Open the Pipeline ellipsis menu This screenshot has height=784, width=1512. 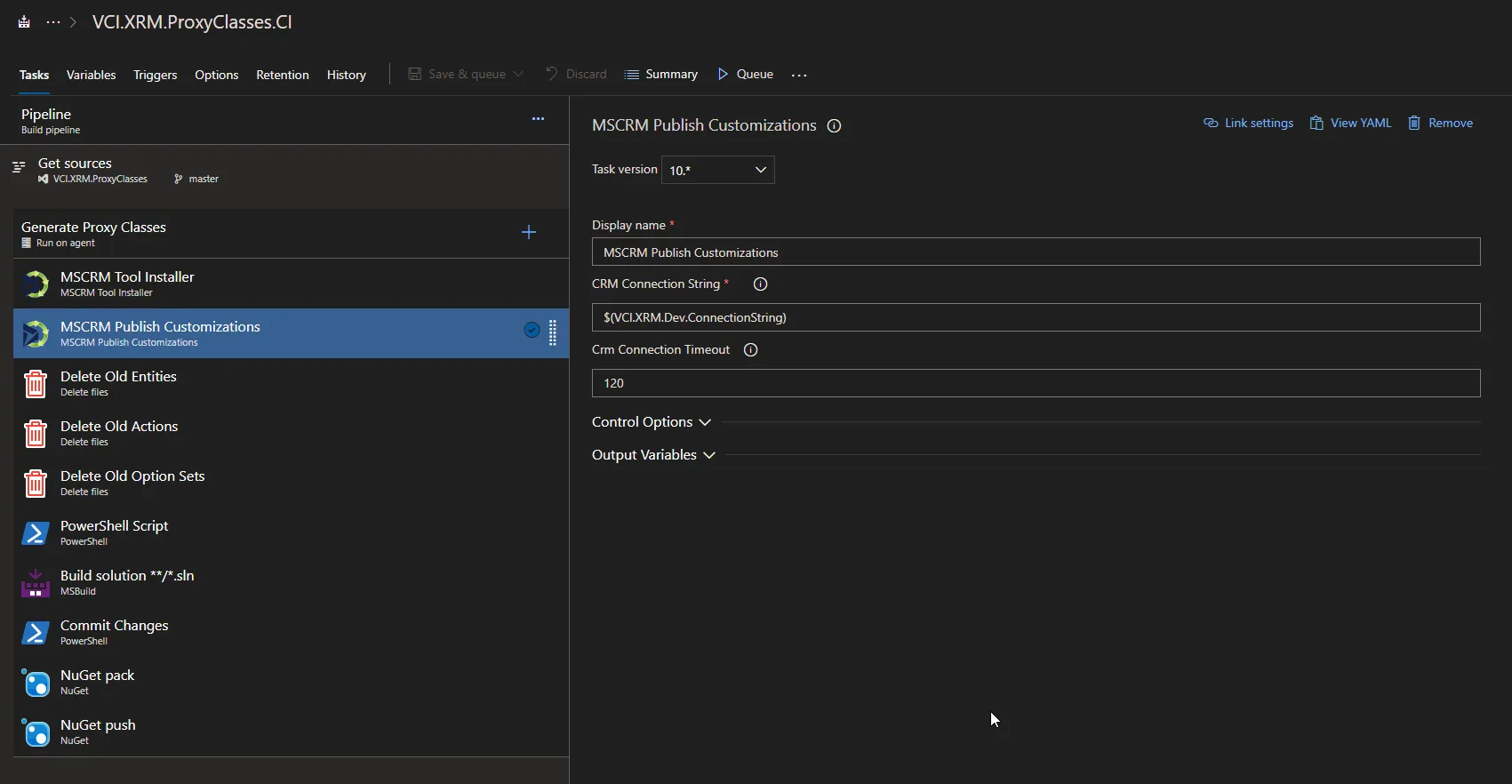point(538,119)
